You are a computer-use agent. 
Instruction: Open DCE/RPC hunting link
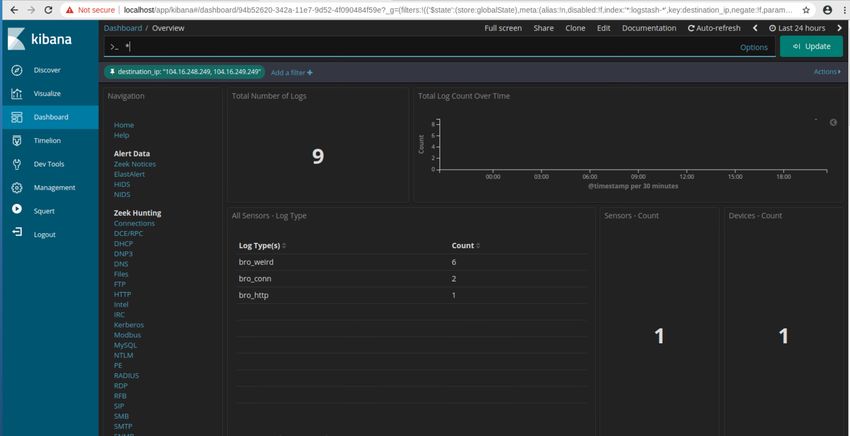point(128,233)
